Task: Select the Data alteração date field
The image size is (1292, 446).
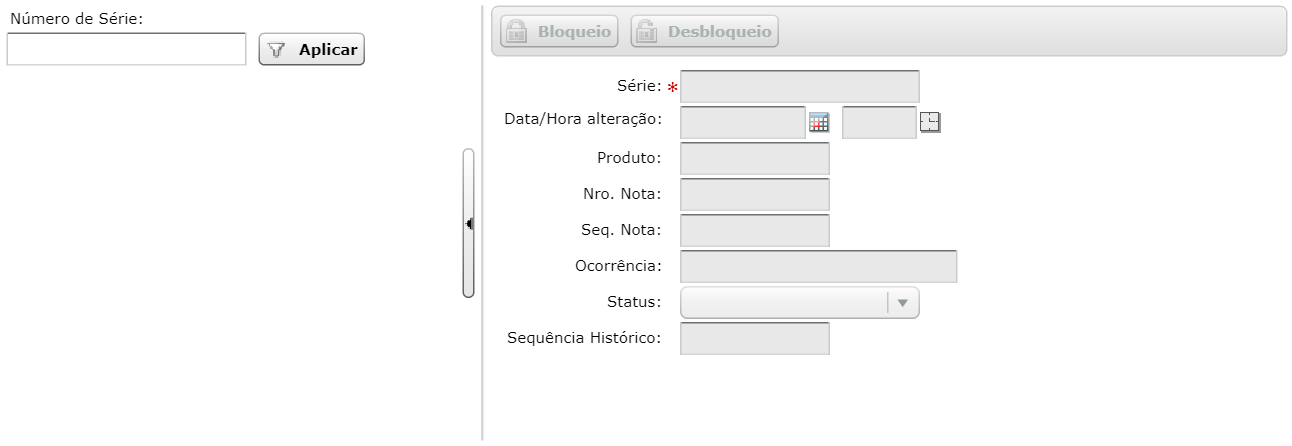Action: tap(742, 123)
